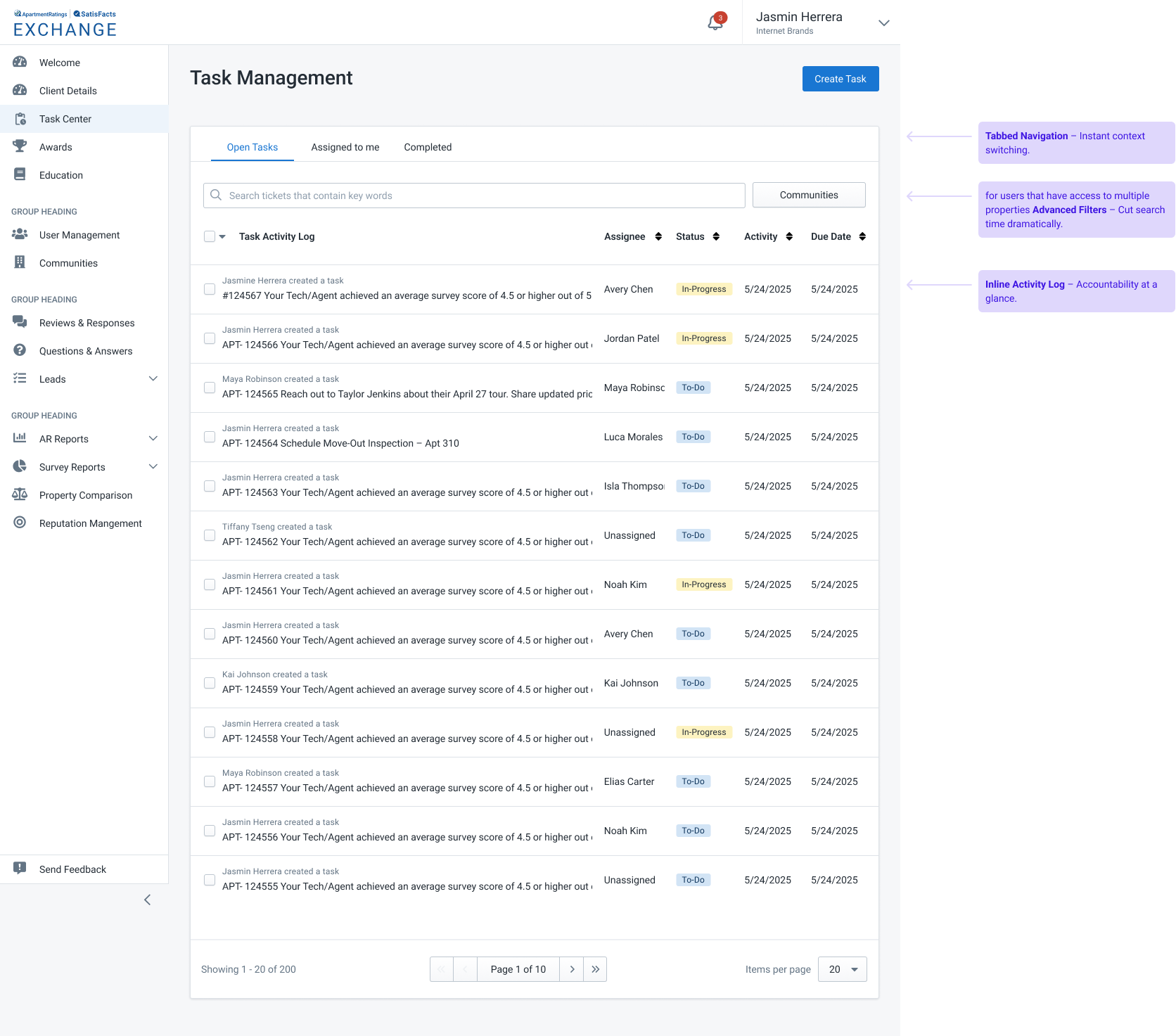Open the notifications bell icon

point(715,23)
